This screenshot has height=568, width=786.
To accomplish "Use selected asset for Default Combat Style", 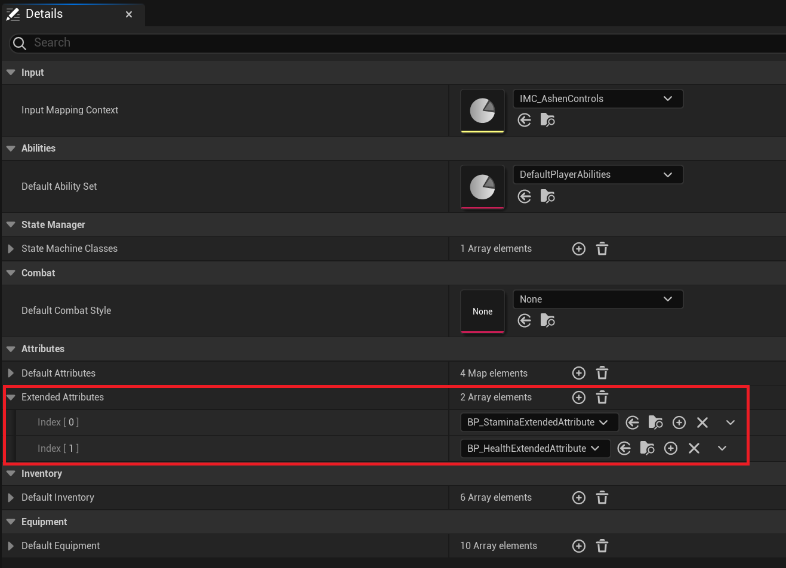I will 524,320.
